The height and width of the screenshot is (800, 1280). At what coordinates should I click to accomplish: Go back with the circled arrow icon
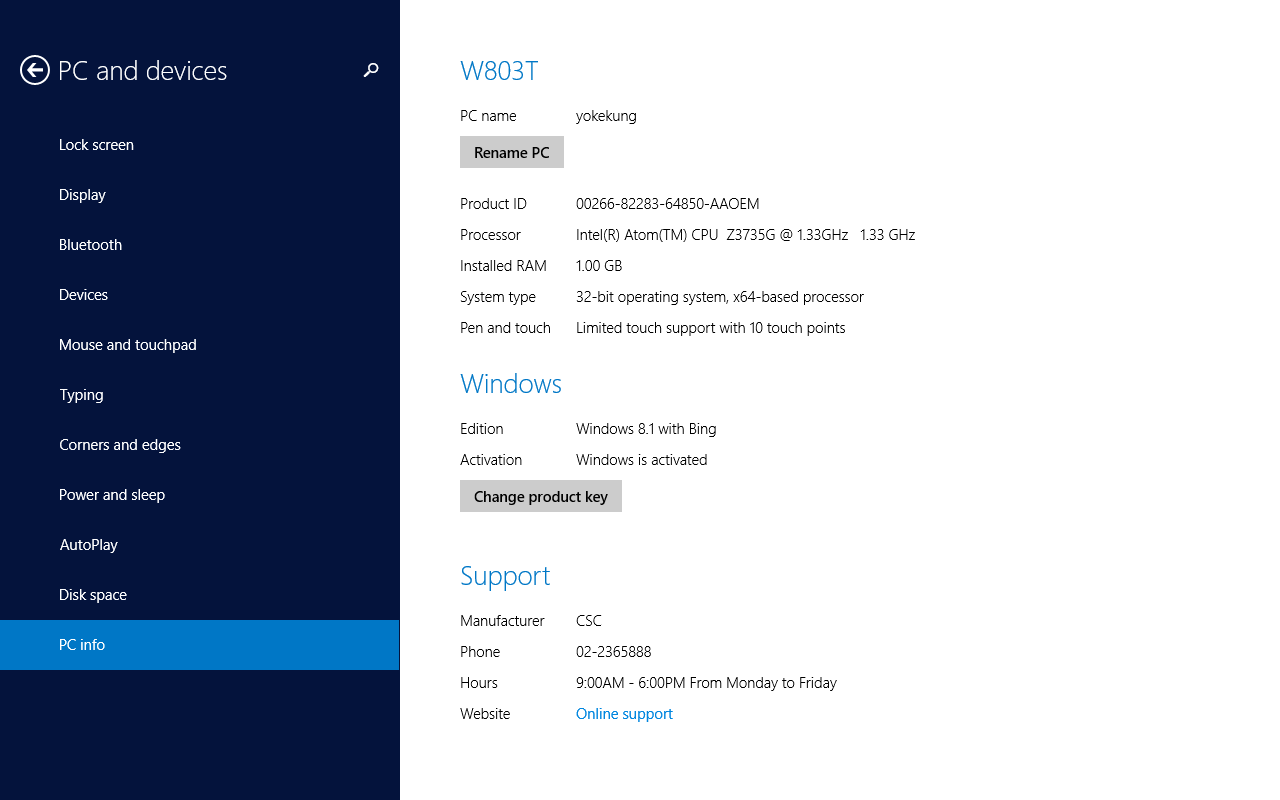click(x=35, y=70)
